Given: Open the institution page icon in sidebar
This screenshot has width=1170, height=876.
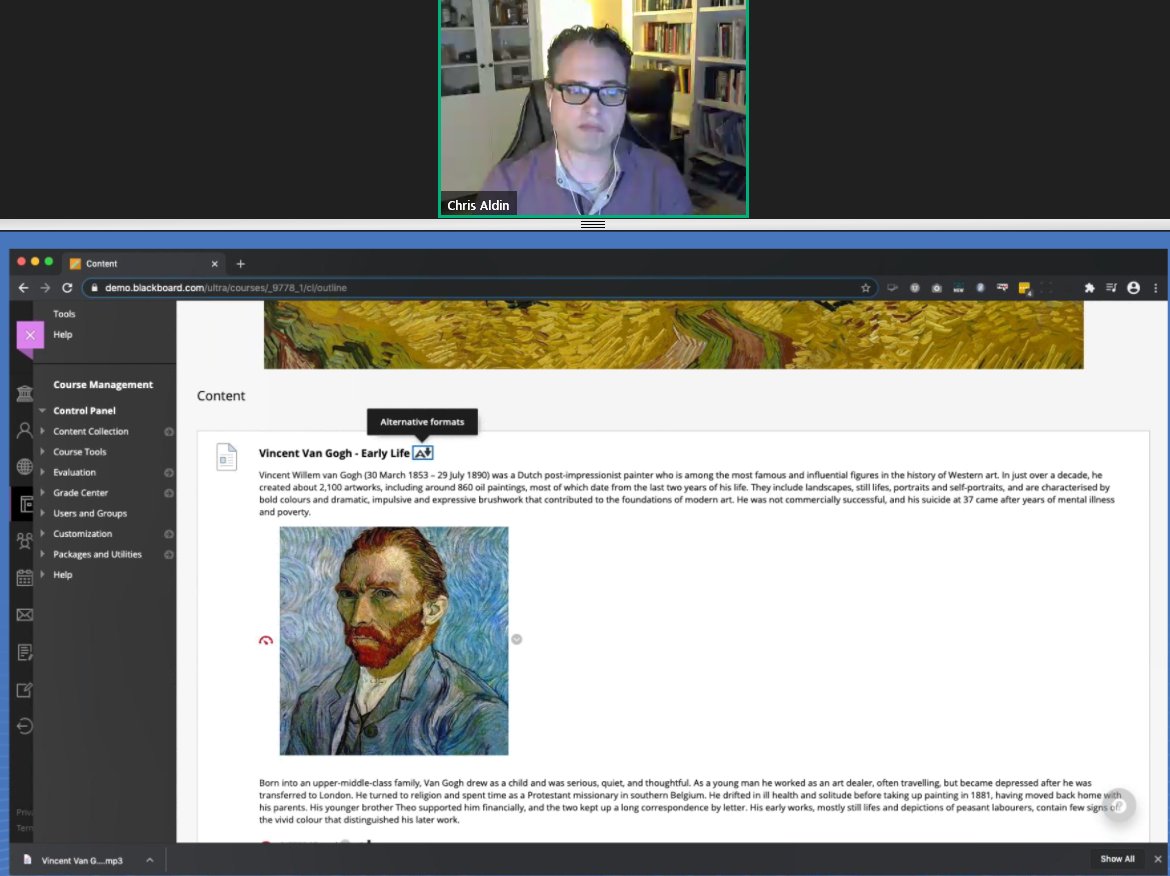Looking at the screenshot, I should pyautogui.click(x=23, y=394).
